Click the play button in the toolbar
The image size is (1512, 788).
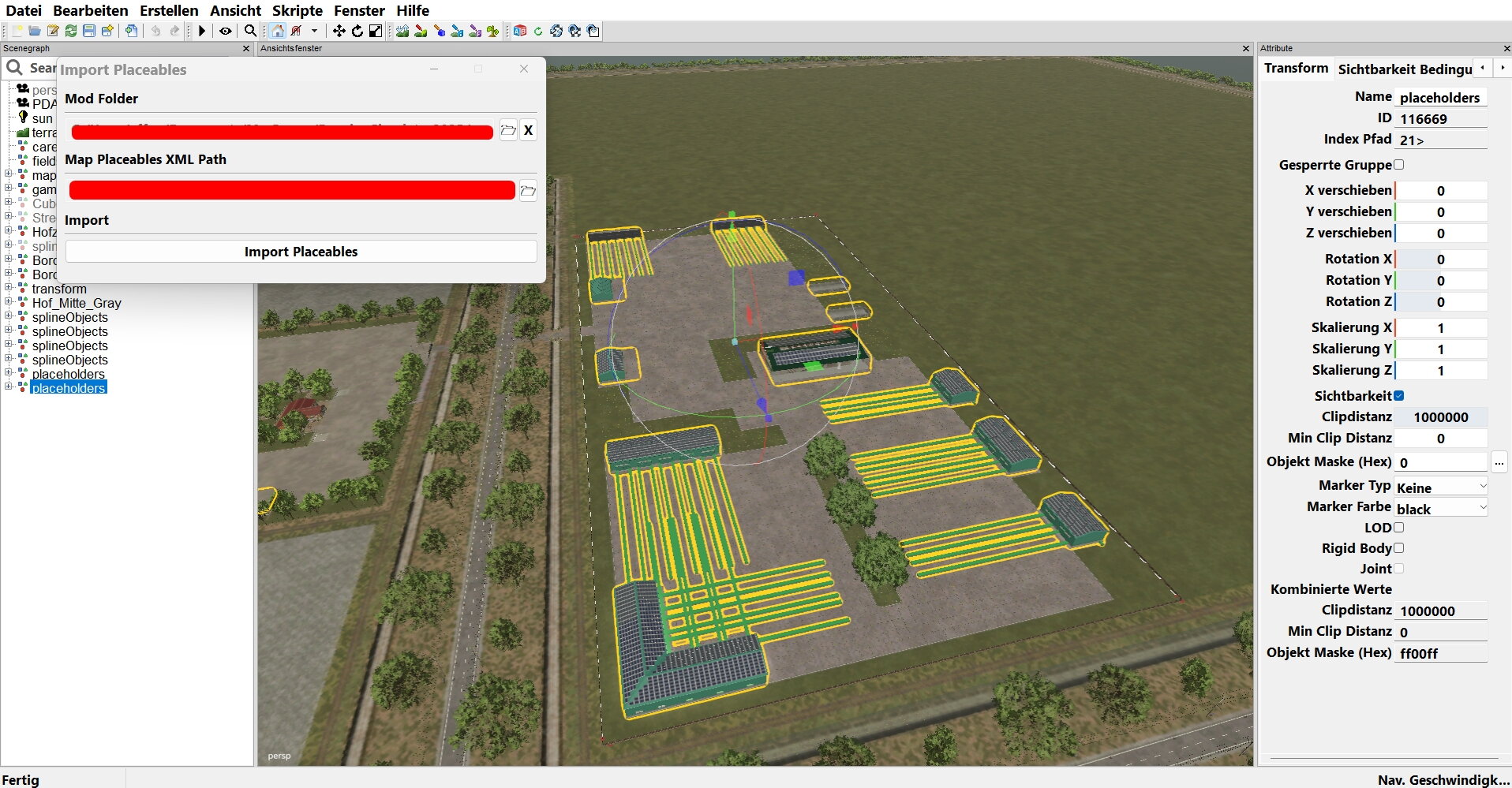click(202, 31)
